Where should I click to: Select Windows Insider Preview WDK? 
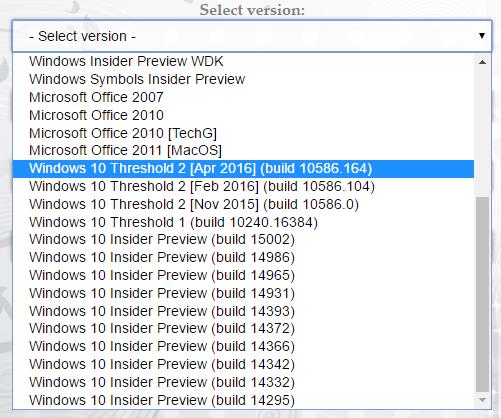[243, 61]
